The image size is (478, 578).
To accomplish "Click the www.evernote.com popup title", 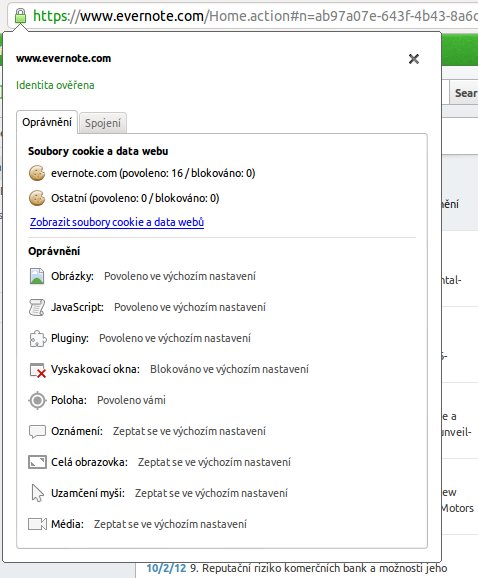I will click(63, 59).
